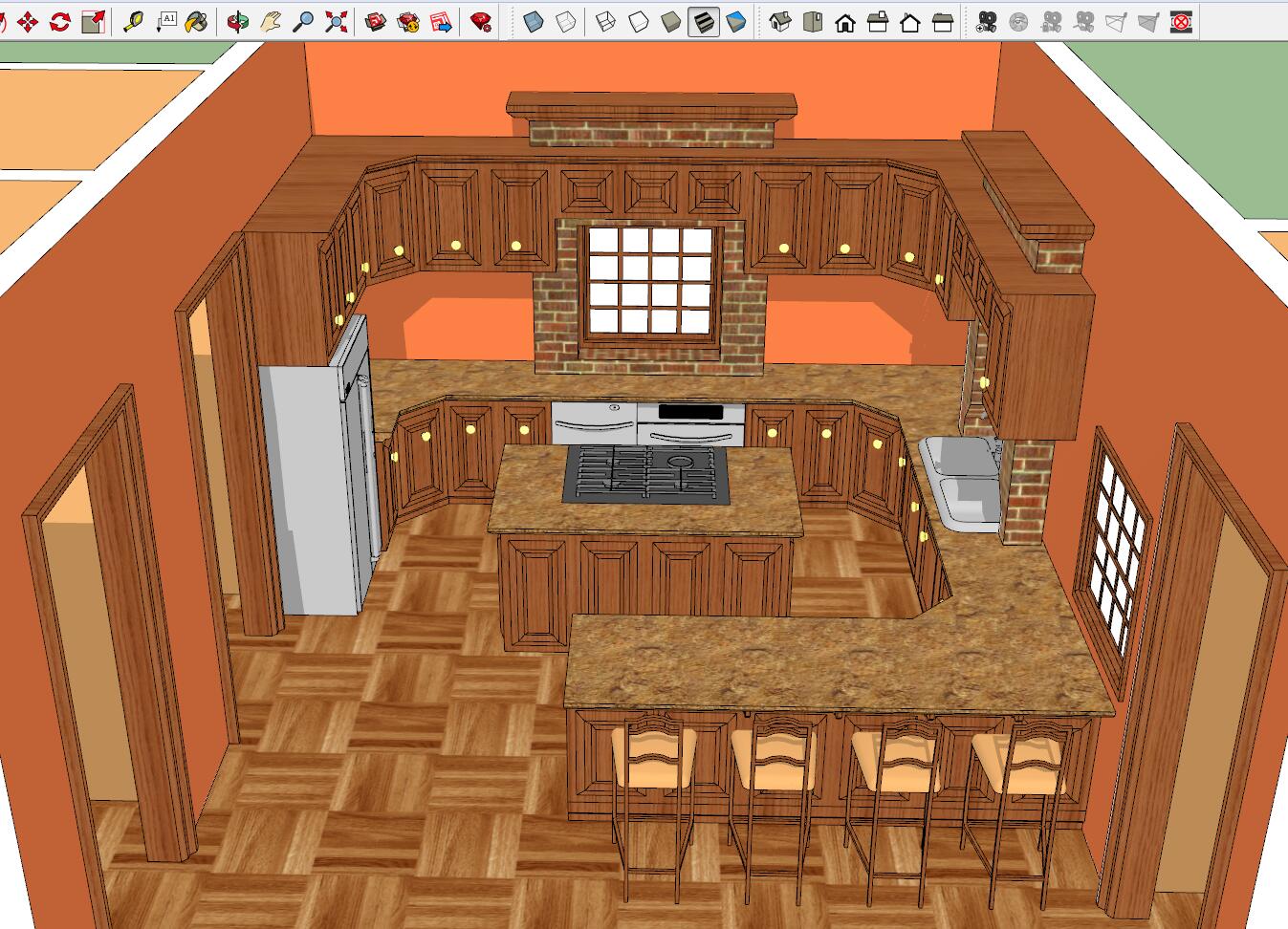The width and height of the screenshot is (1288, 929).
Task: Toggle show all cameras icon
Action: coord(1083,21)
